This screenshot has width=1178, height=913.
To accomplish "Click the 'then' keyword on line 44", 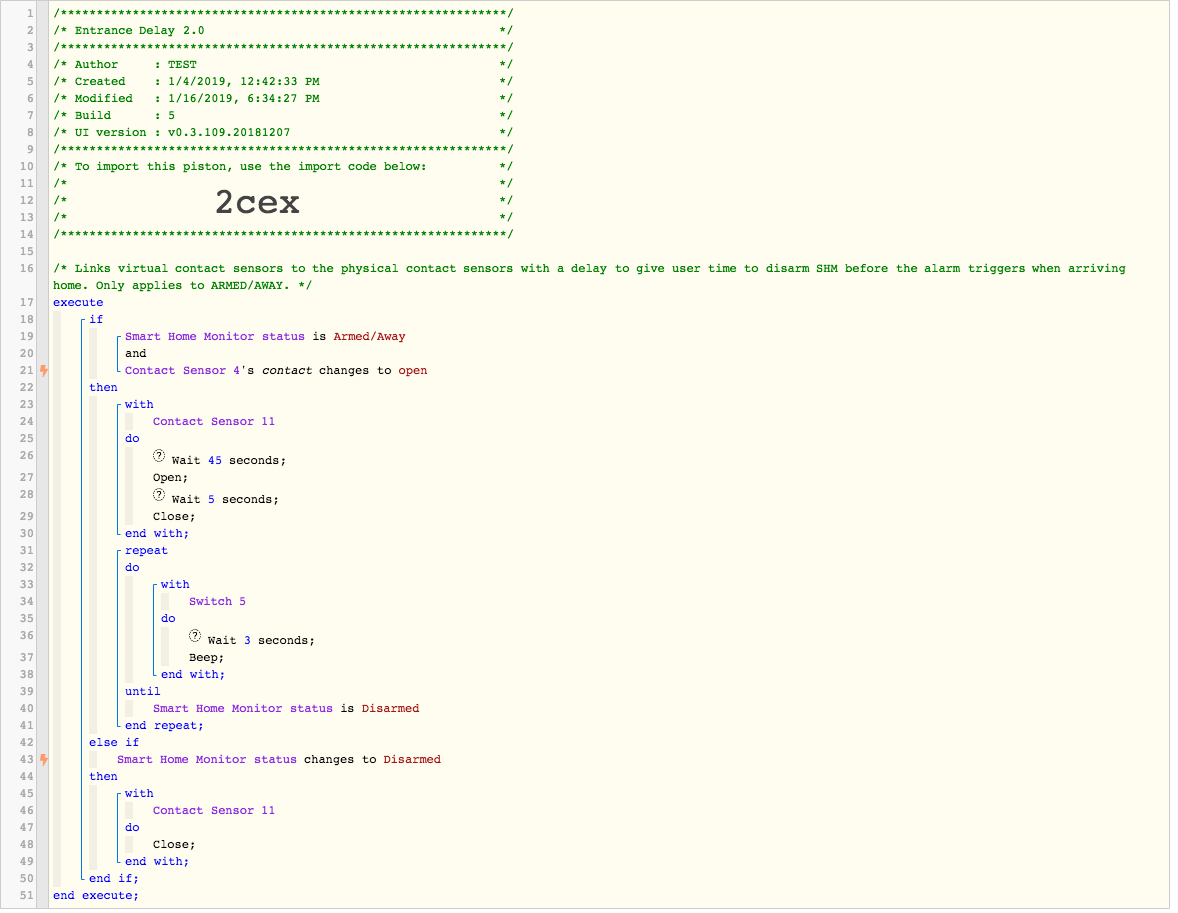I will 104,777.
